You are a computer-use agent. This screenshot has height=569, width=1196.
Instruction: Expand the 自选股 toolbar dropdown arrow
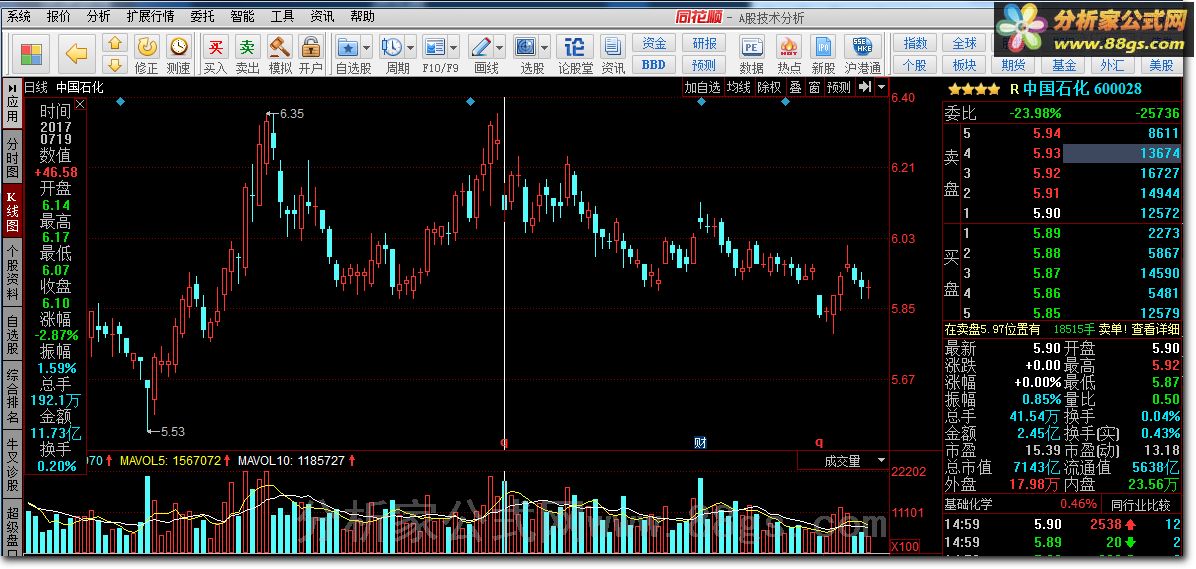[367, 47]
